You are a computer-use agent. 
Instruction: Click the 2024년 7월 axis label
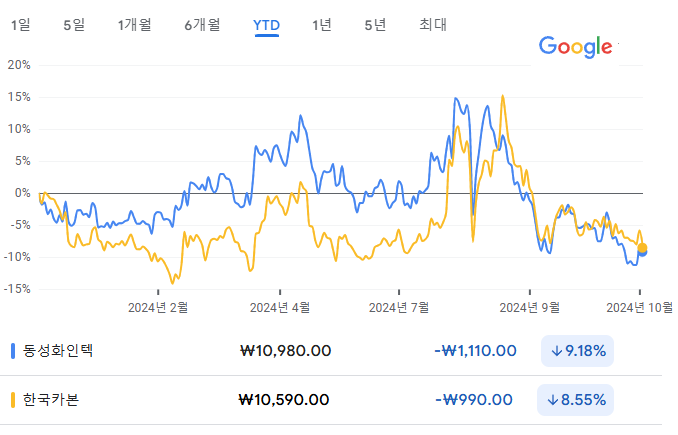pos(399,308)
